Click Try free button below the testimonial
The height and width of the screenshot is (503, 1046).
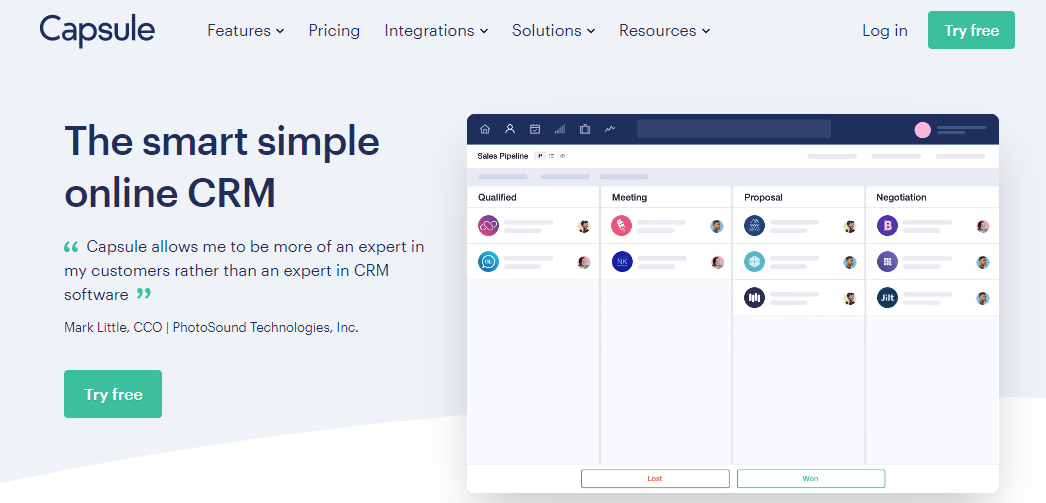113,394
